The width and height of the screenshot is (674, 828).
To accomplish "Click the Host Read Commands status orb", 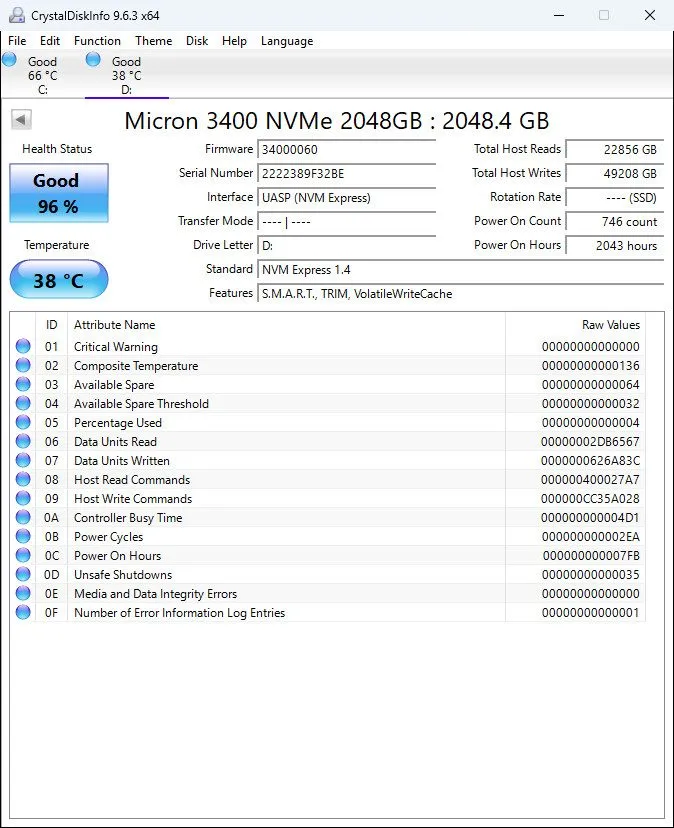I will click(x=23, y=479).
